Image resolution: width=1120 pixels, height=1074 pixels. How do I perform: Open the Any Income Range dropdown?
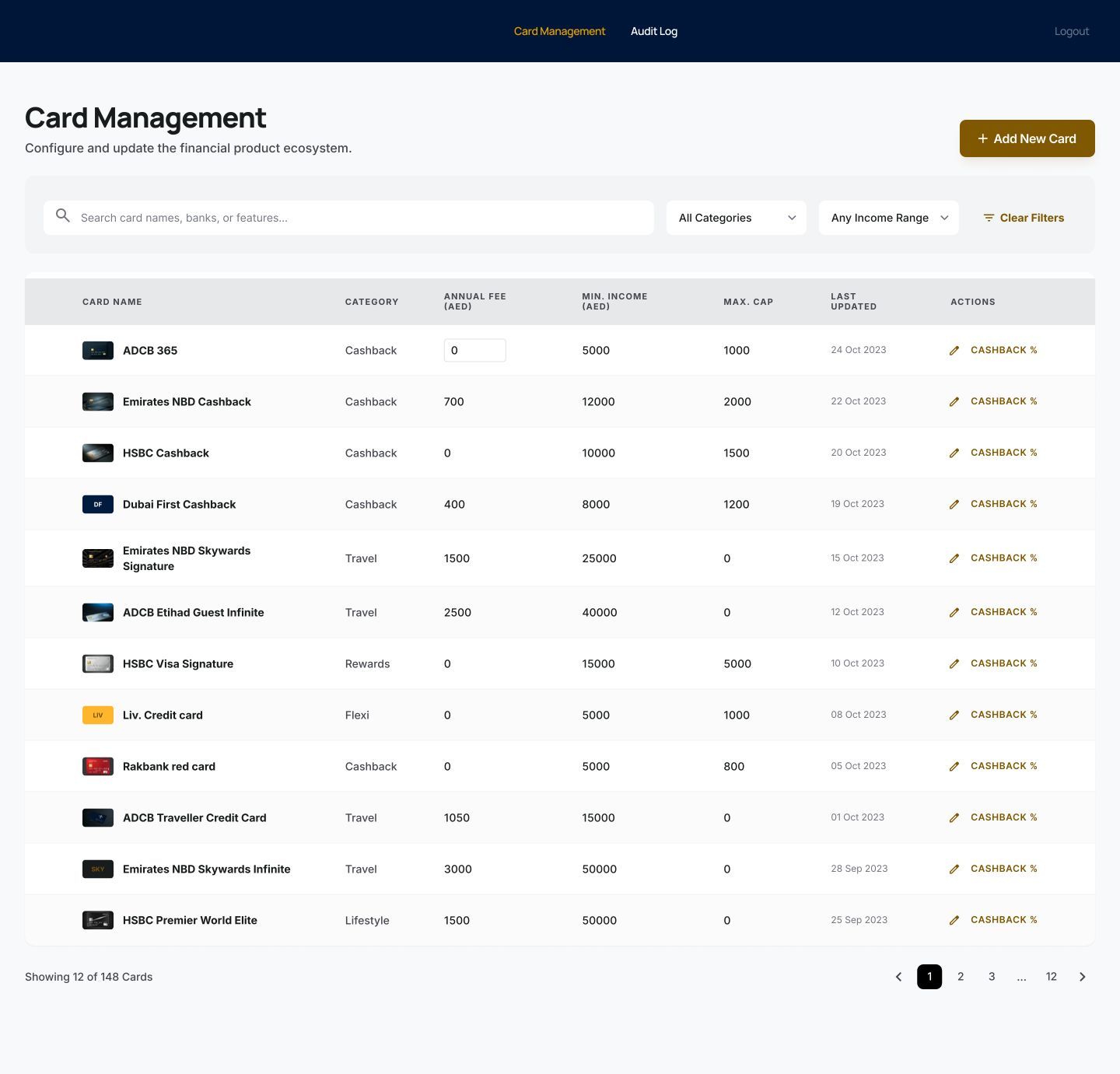pos(889,218)
